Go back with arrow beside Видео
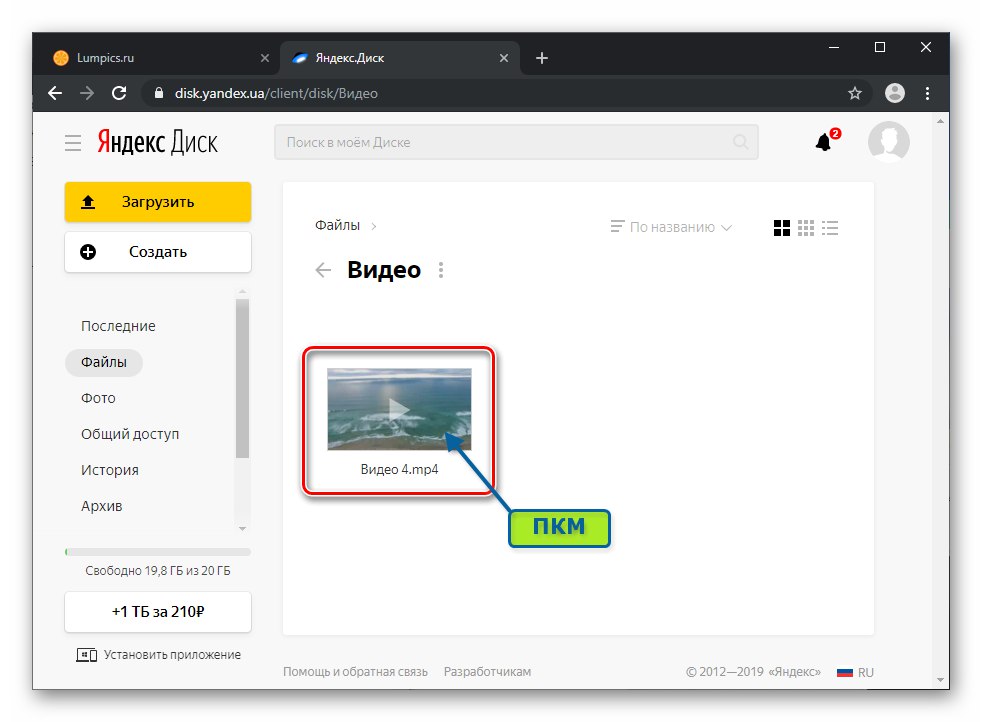The width and height of the screenshot is (982, 722). pyautogui.click(x=323, y=270)
